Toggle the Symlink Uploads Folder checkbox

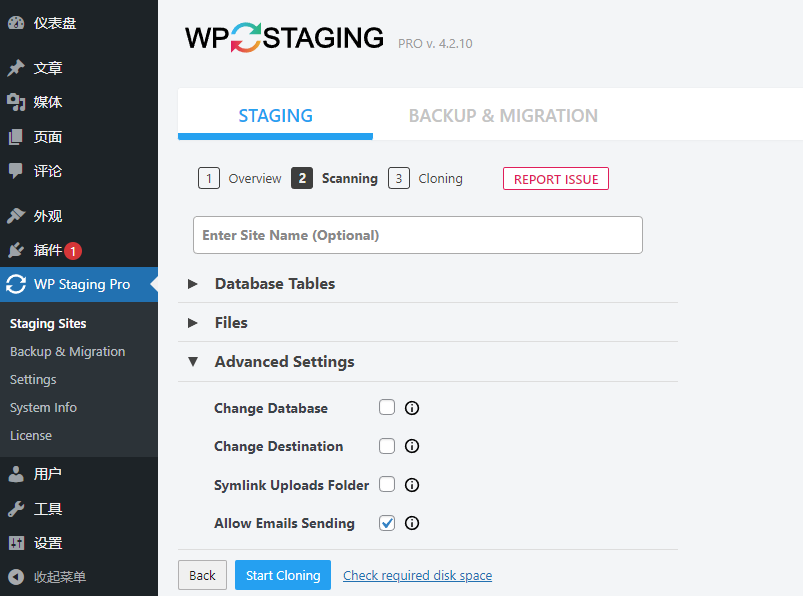(x=387, y=484)
